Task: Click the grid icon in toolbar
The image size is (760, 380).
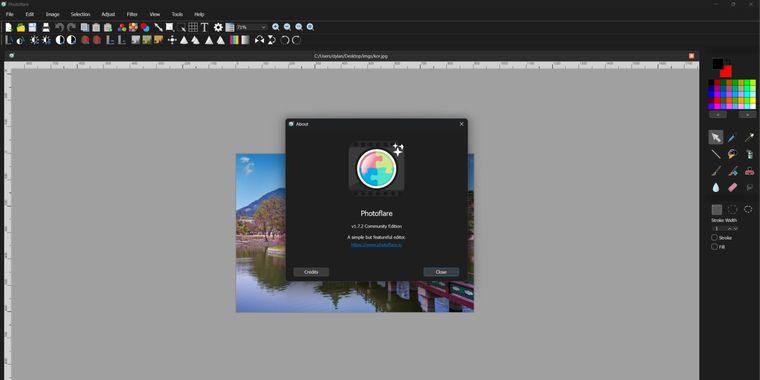Action: (x=193, y=28)
